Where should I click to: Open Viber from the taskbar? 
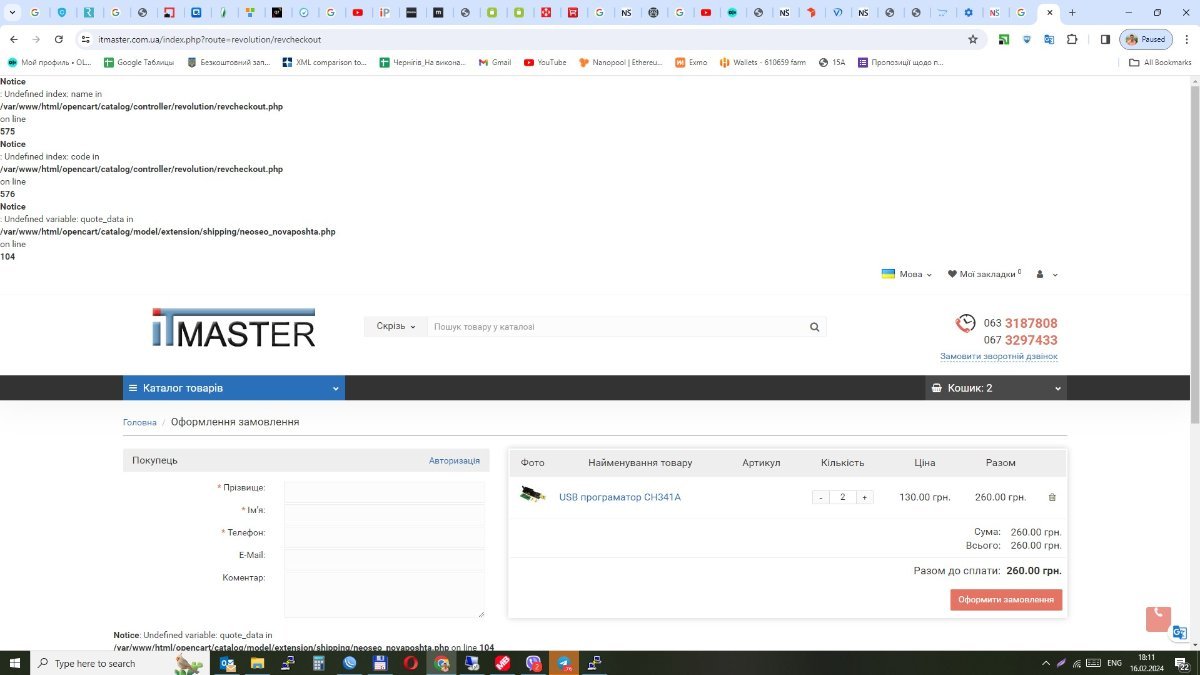click(533, 663)
